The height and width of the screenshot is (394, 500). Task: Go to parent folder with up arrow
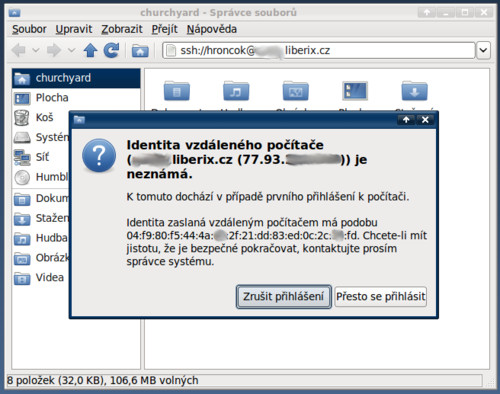tap(90, 51)
